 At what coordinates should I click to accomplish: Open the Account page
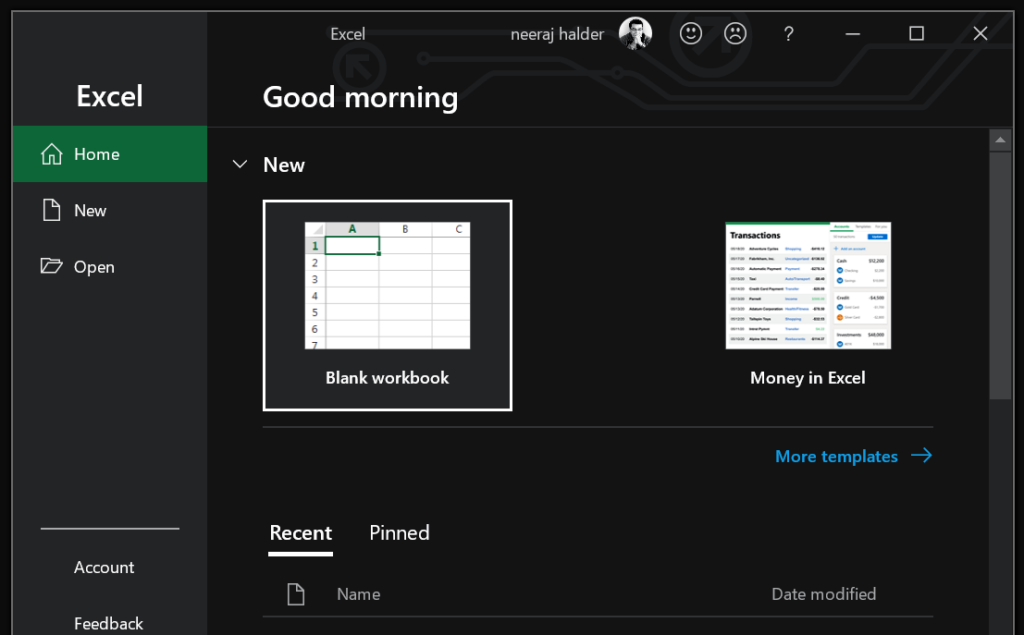click(x=104, y=567)
